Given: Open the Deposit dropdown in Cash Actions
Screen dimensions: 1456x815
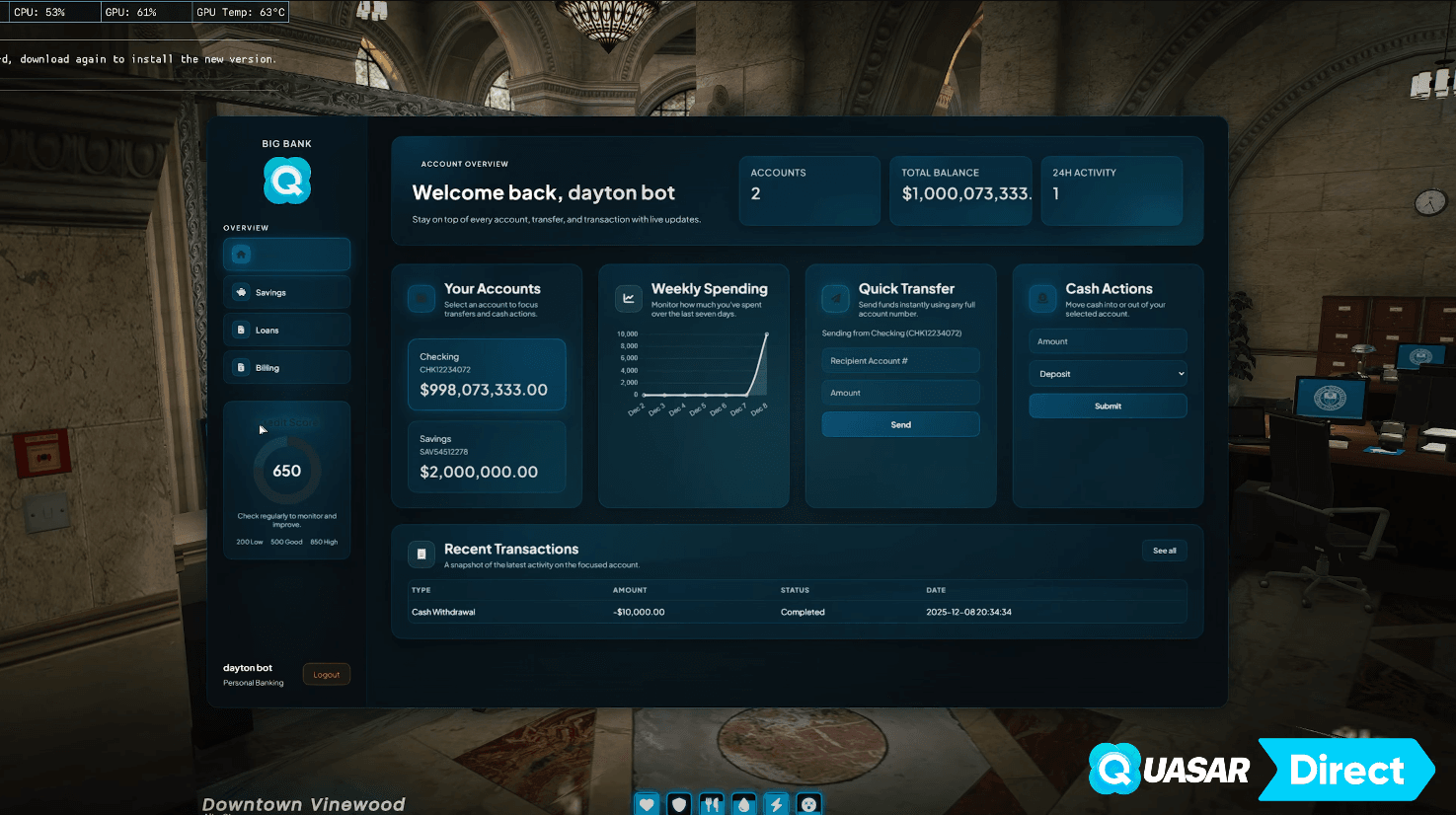Looking at the screenshot, I should click(1108, 373).
